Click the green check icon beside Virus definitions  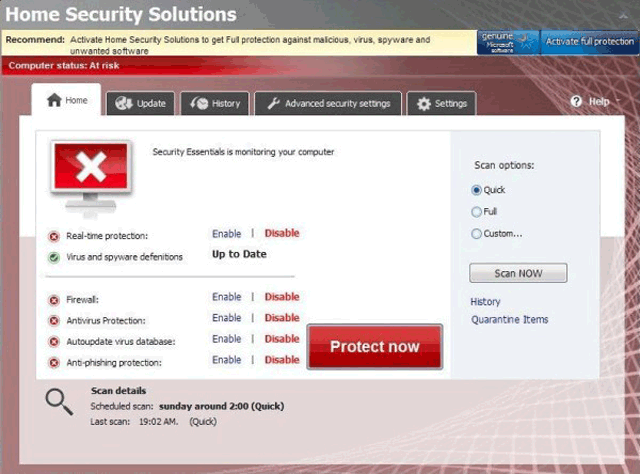(54, 257)
